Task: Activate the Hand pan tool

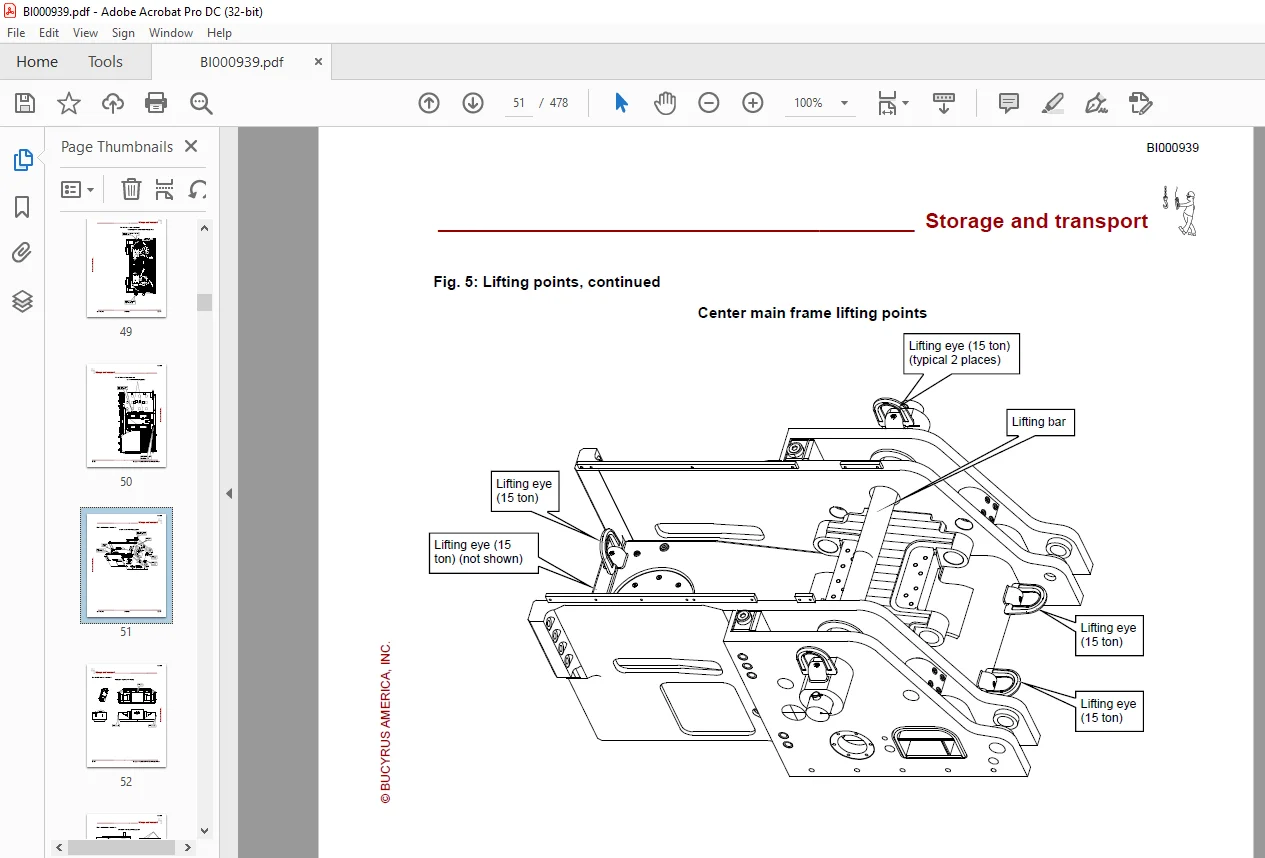Action: [x=665, y=103]
